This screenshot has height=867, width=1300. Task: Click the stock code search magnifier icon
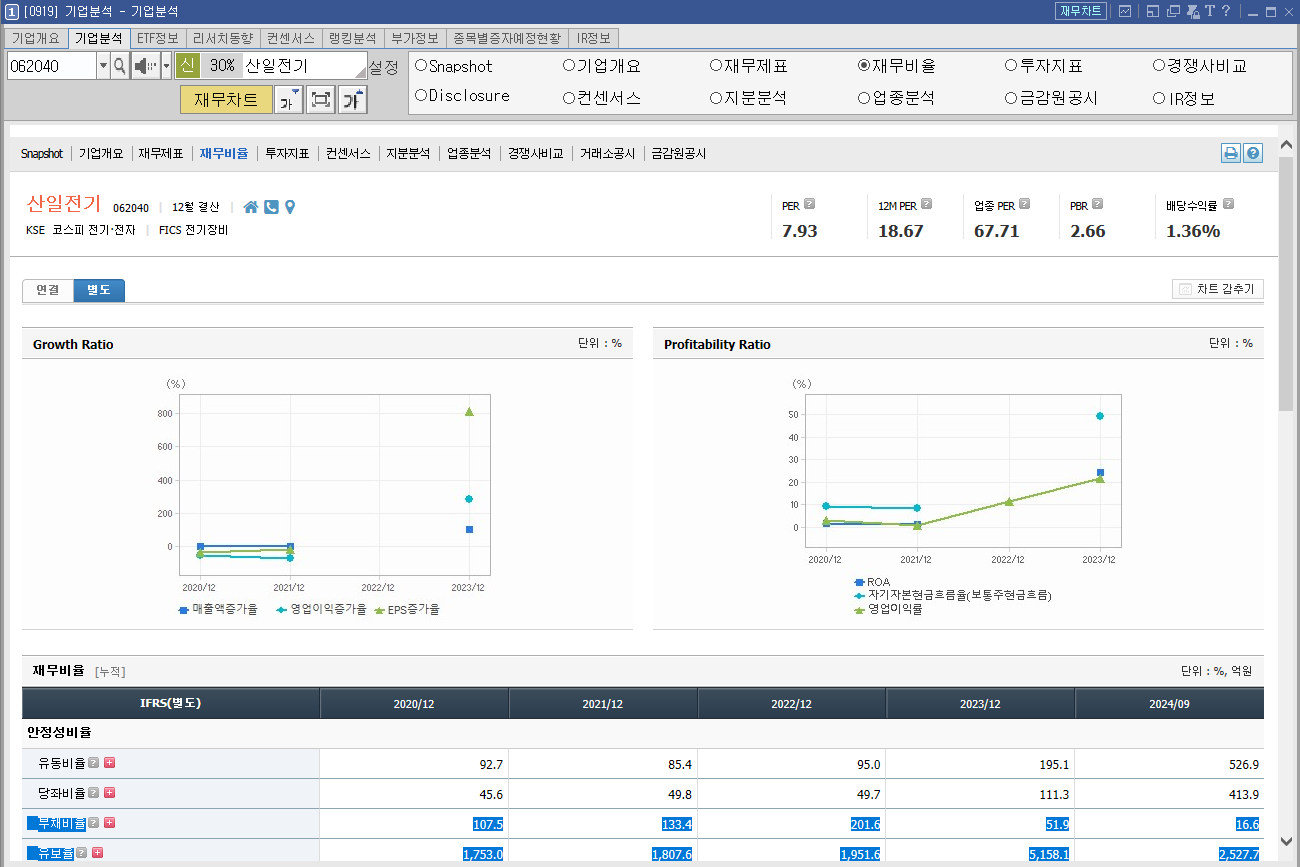119,66
